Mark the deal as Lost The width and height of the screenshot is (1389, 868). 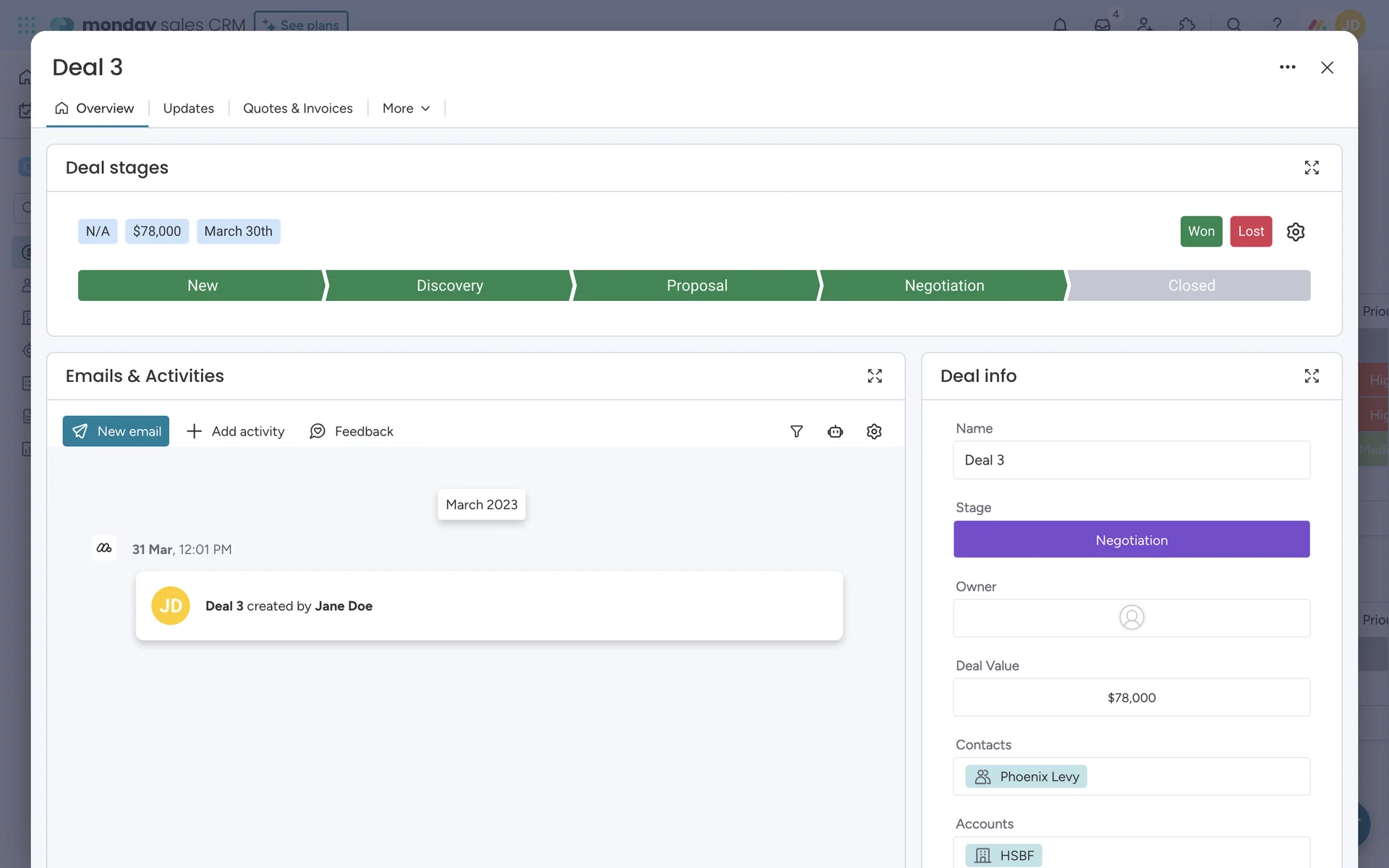[1250, 231]
